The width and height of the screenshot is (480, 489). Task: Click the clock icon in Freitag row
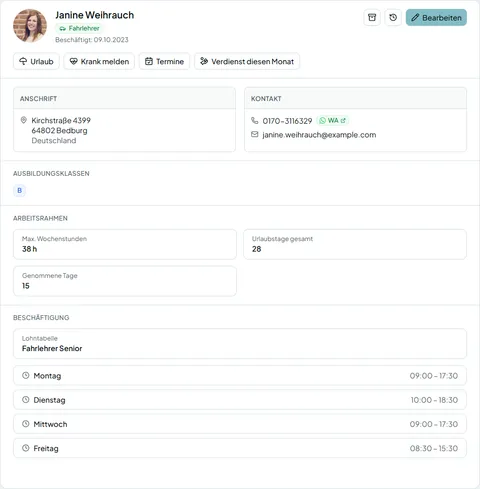coord(26,448)
